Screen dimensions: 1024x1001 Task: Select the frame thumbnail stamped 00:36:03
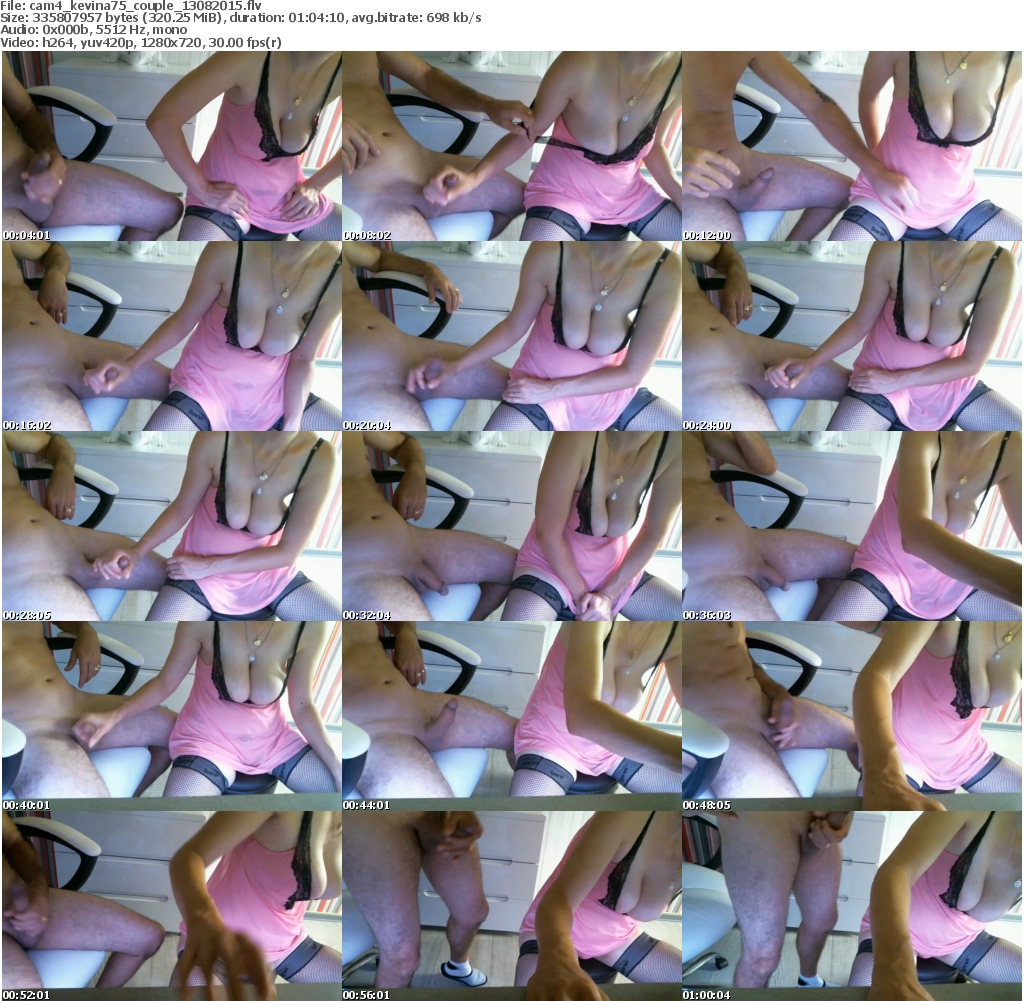(852, 526)
